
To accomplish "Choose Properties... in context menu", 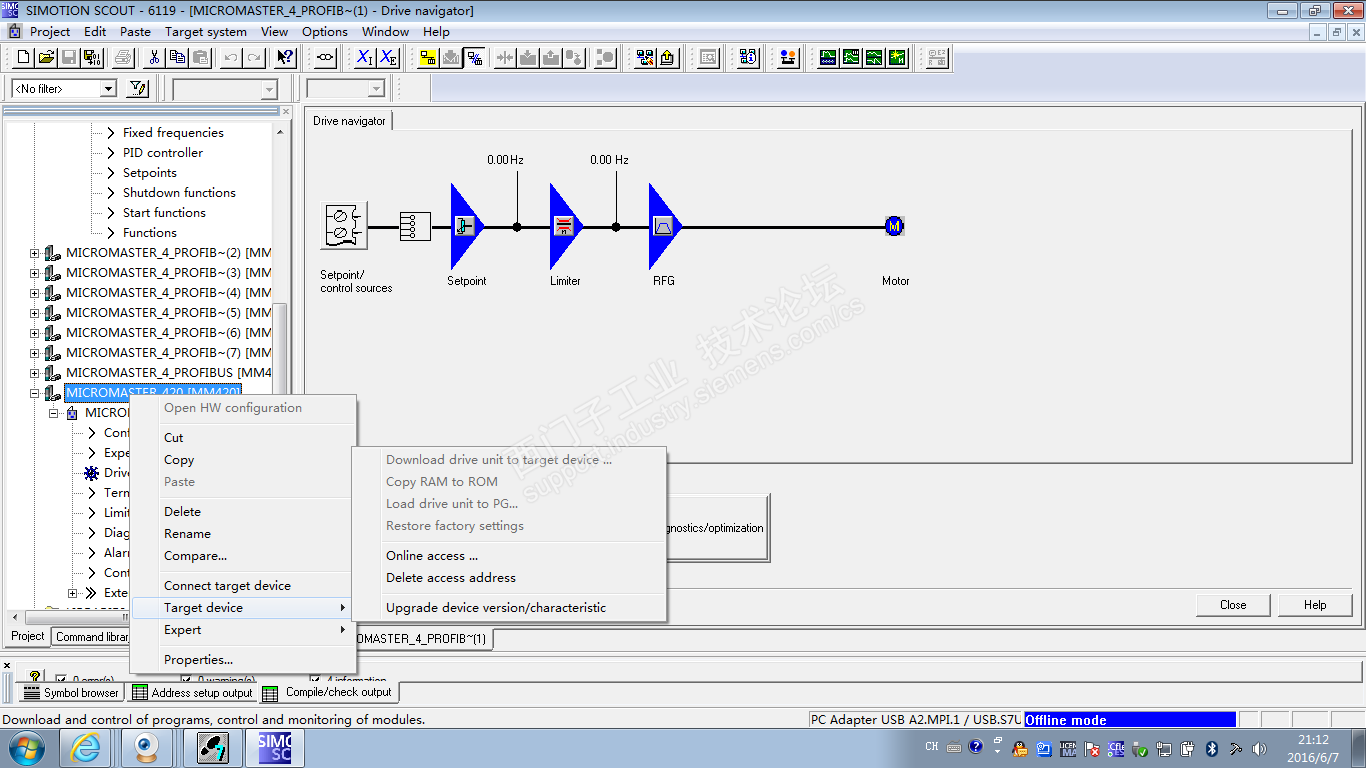I will (x=243, y=660).
